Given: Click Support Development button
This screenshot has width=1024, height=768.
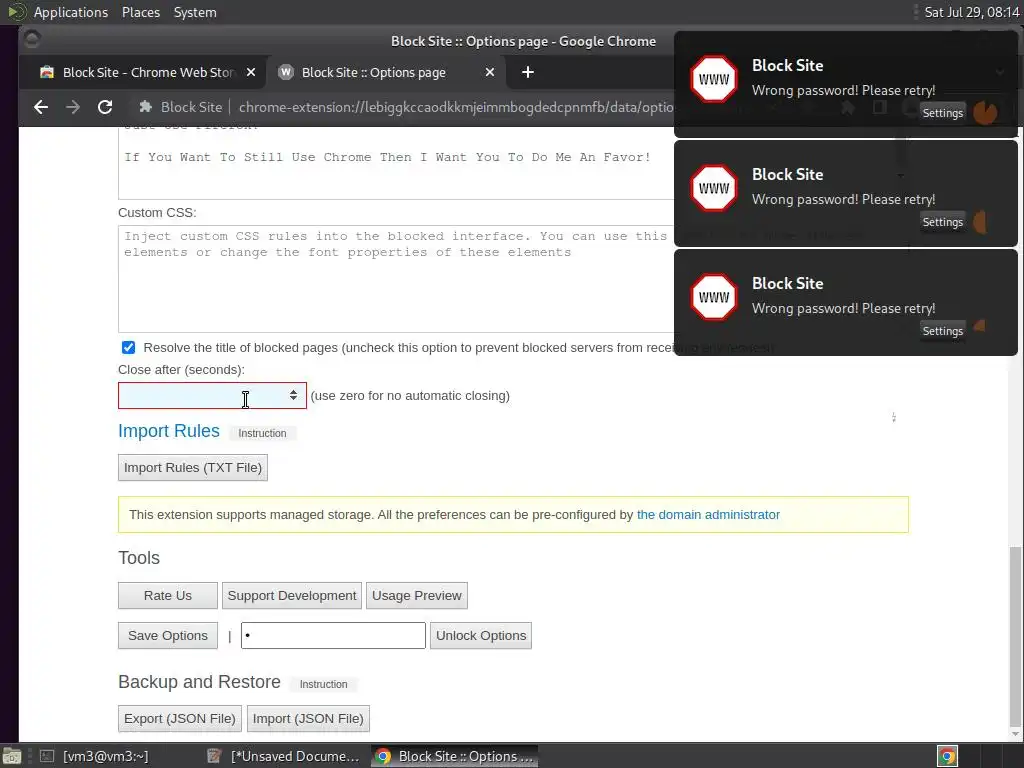Looking at the screenshot, I should (x=292, y=596).
